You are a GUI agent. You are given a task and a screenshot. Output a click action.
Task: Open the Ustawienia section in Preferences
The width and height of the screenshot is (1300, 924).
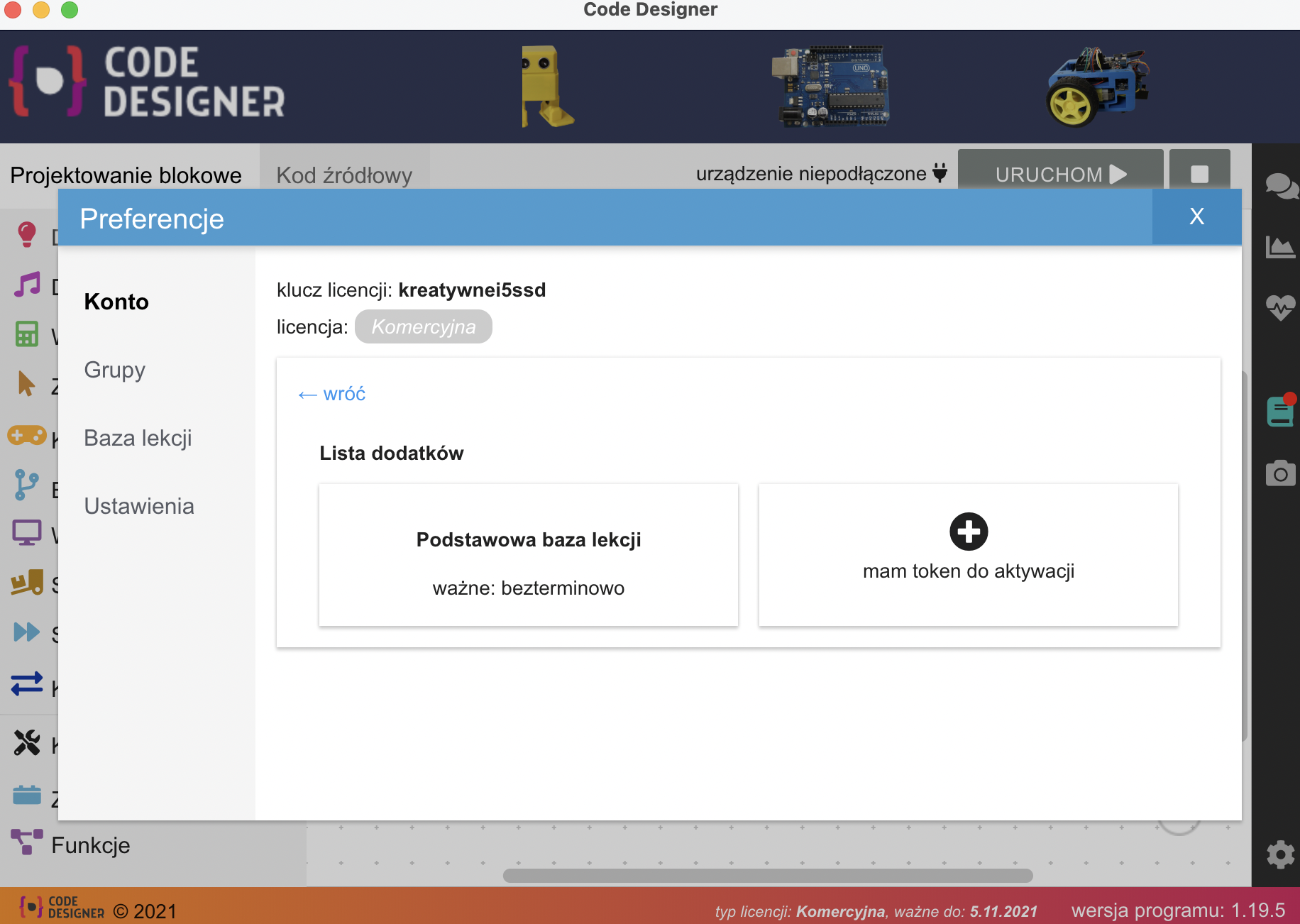[x=139, y=506]
